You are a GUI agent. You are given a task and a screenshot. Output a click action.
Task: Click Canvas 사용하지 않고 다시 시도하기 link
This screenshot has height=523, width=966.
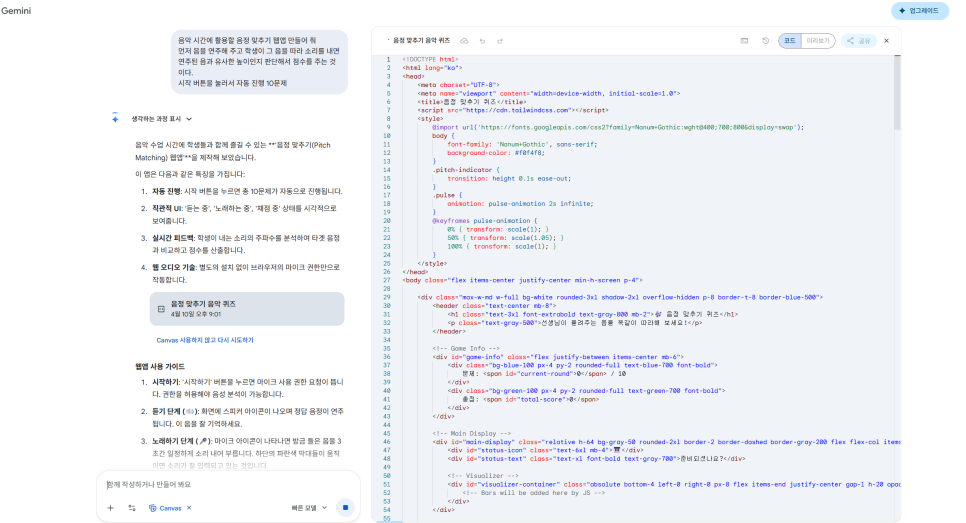(x=205, y=340)
